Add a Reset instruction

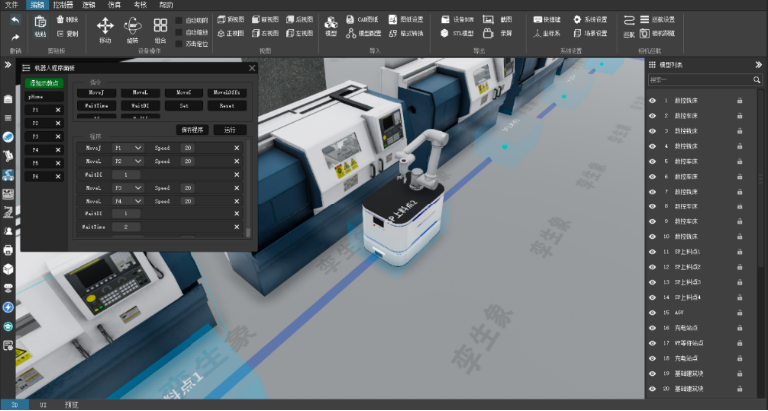tap(227, 105)
